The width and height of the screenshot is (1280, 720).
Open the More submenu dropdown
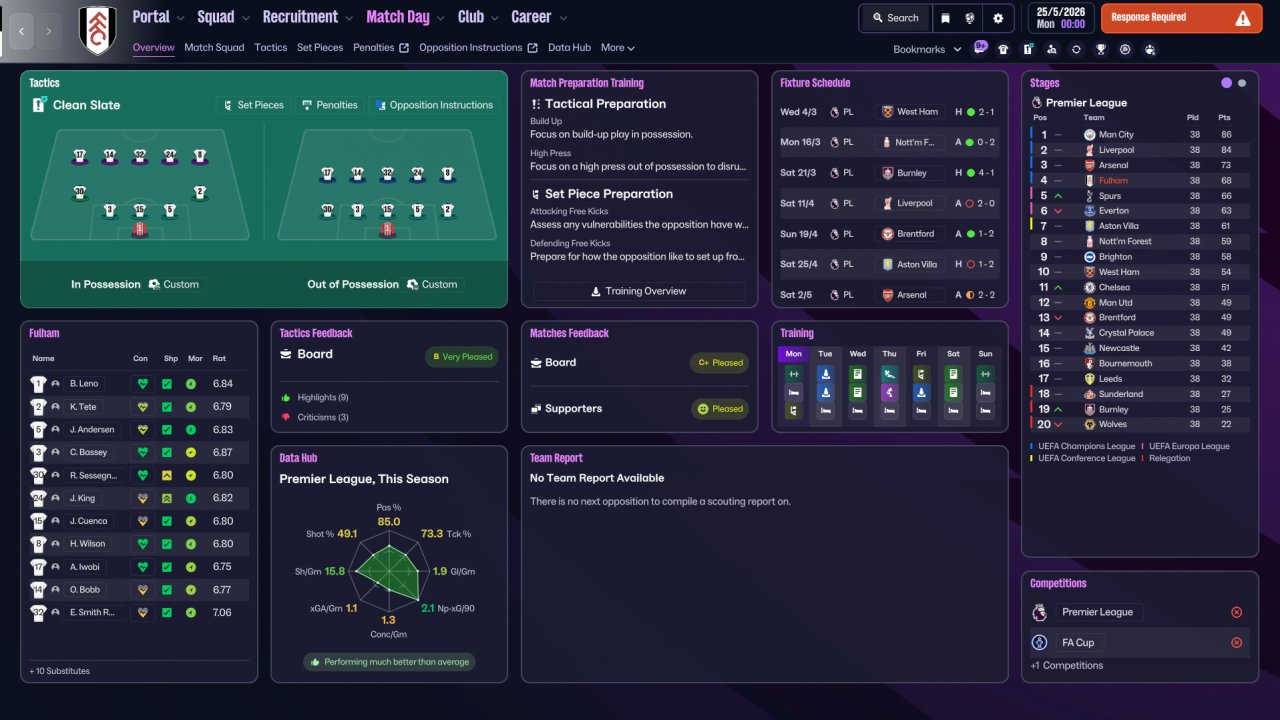(618, 47)
